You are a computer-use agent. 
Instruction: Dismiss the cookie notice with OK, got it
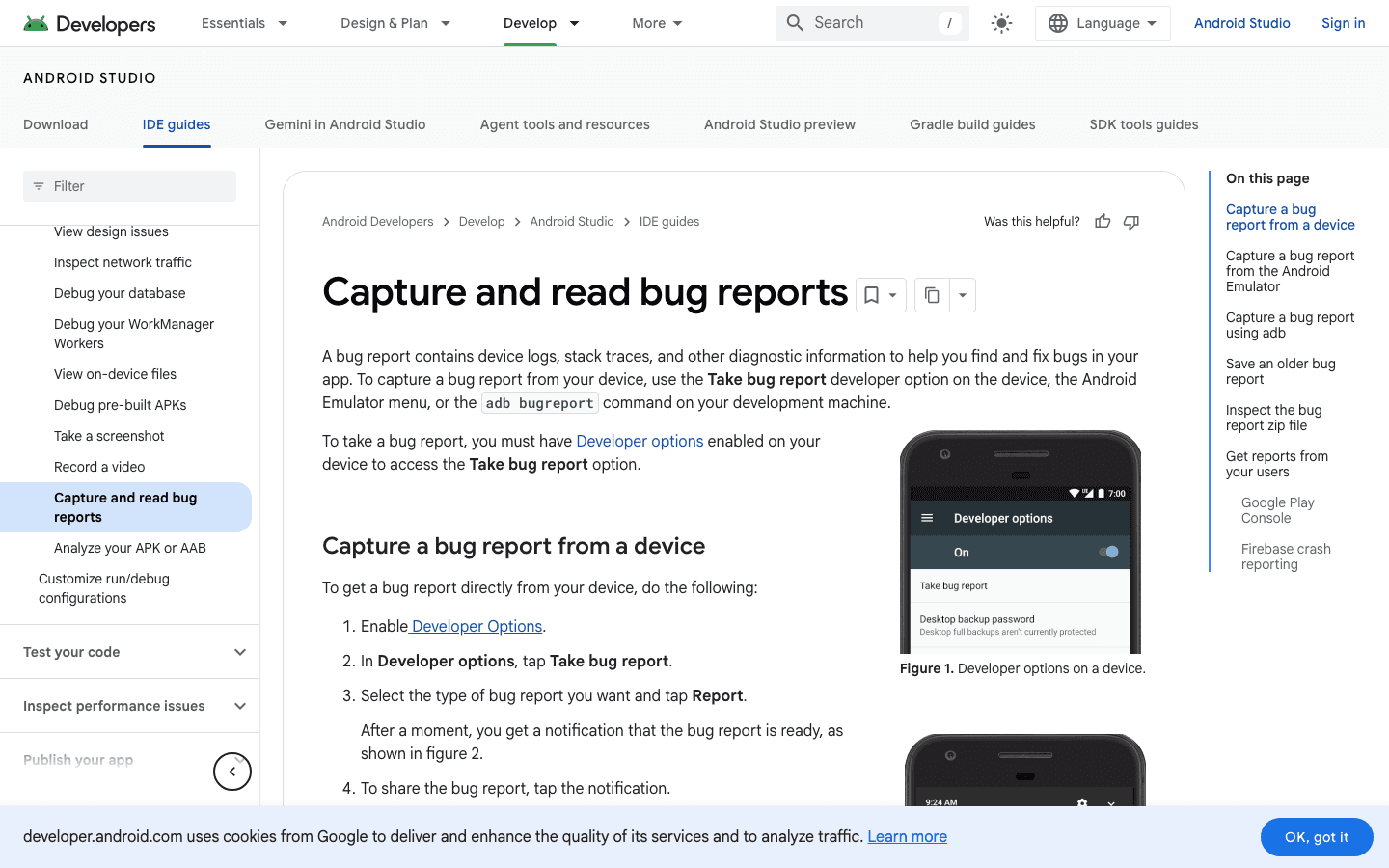pyautogui.click(x=1316, y=836)
